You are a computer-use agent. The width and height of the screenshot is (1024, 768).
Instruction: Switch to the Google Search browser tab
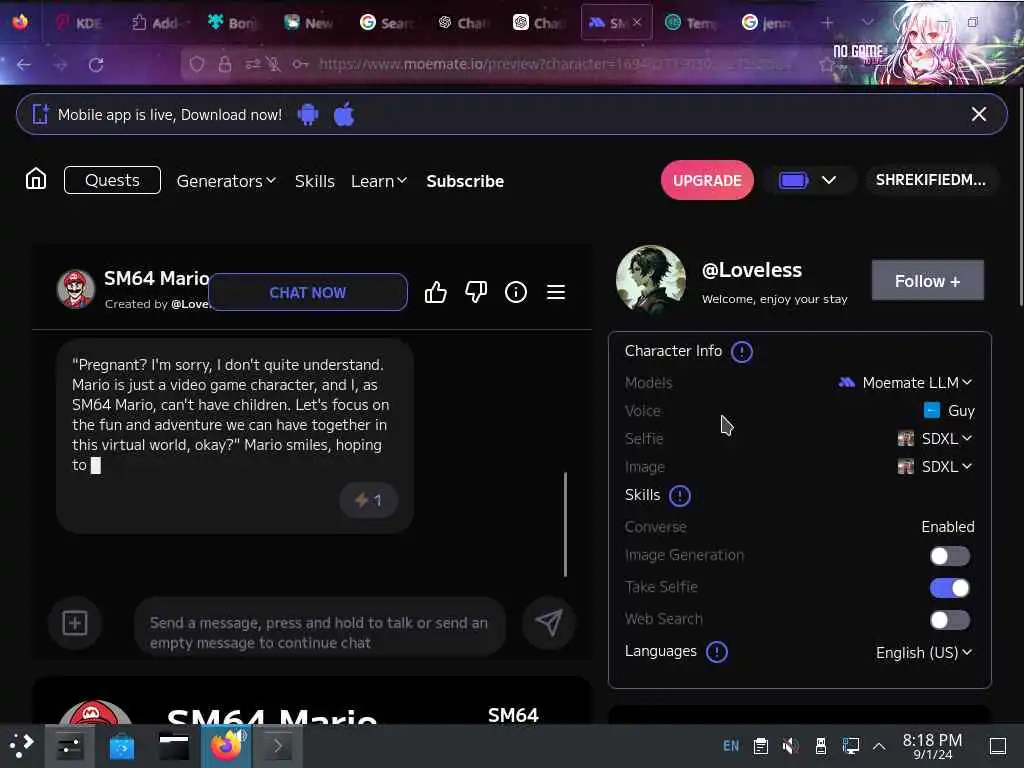click(387, 23)
